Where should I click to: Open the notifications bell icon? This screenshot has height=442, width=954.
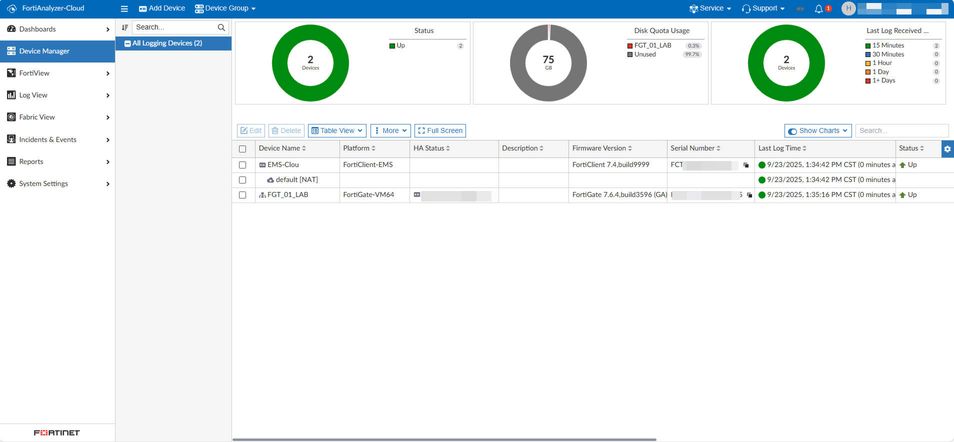(819, 8)
